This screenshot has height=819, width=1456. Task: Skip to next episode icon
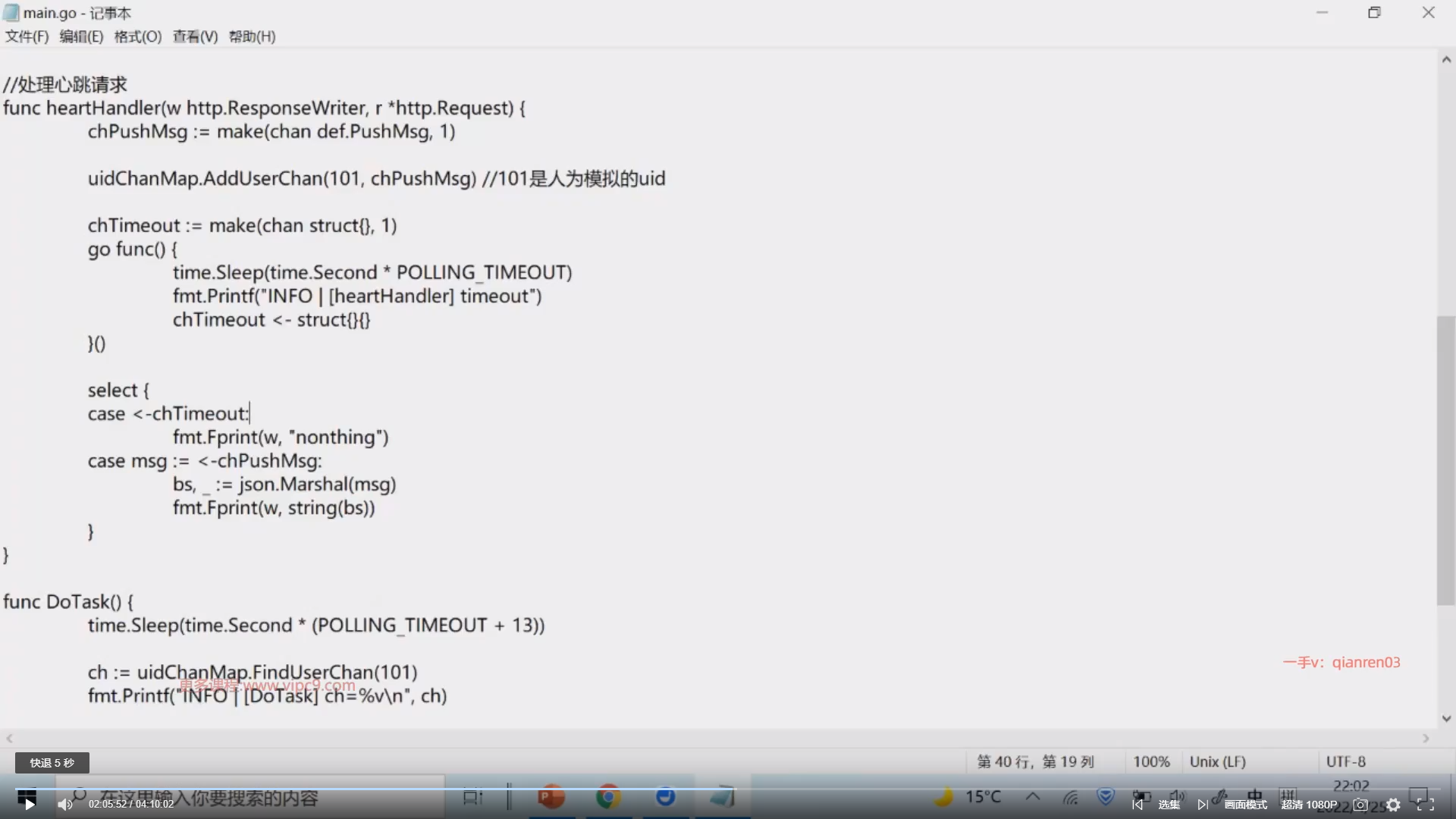pyautogui.click(x=1203, y=805)
